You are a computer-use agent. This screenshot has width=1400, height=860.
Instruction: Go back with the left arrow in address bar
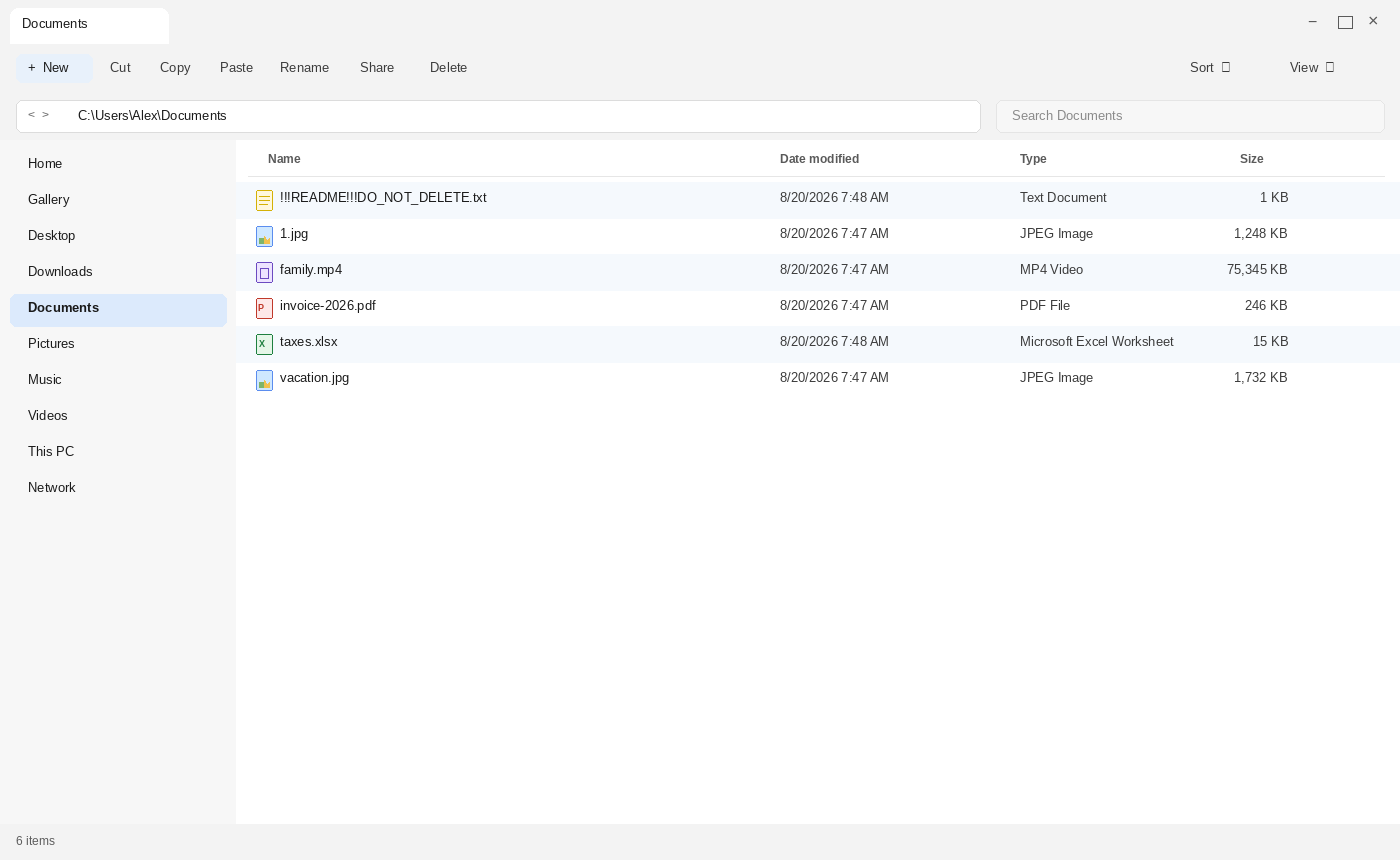coord(31,115)
